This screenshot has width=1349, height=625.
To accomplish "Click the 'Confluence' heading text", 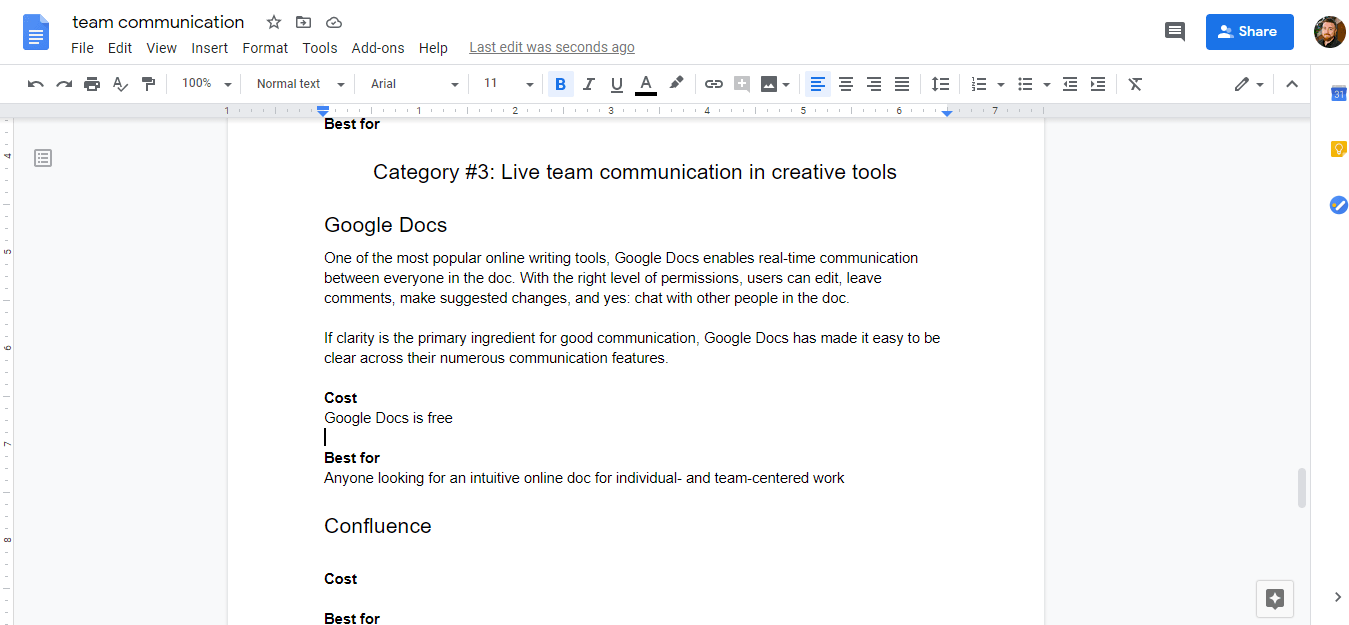I will click(378, 526).
